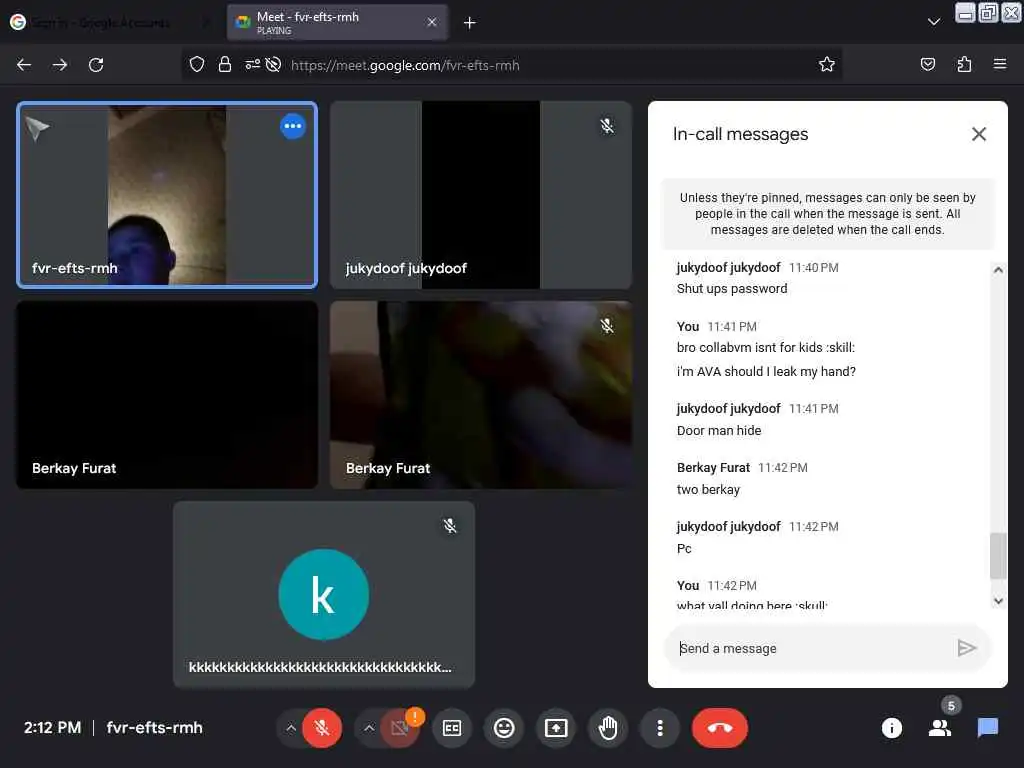Click the chat scrollbar thumb
Screen dimensions: 1024x768
[x=998, y=556]
